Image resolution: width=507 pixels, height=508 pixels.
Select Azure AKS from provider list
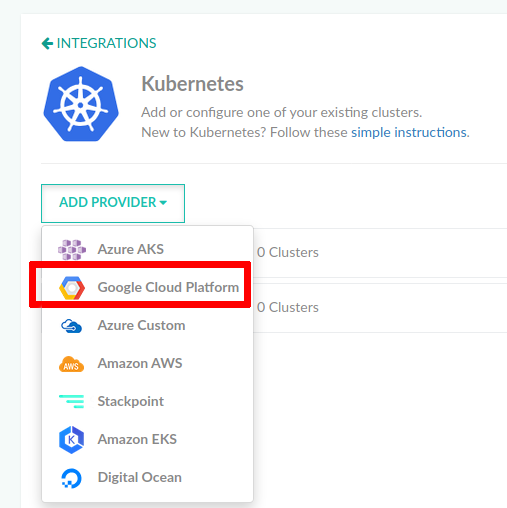(147, 249)
